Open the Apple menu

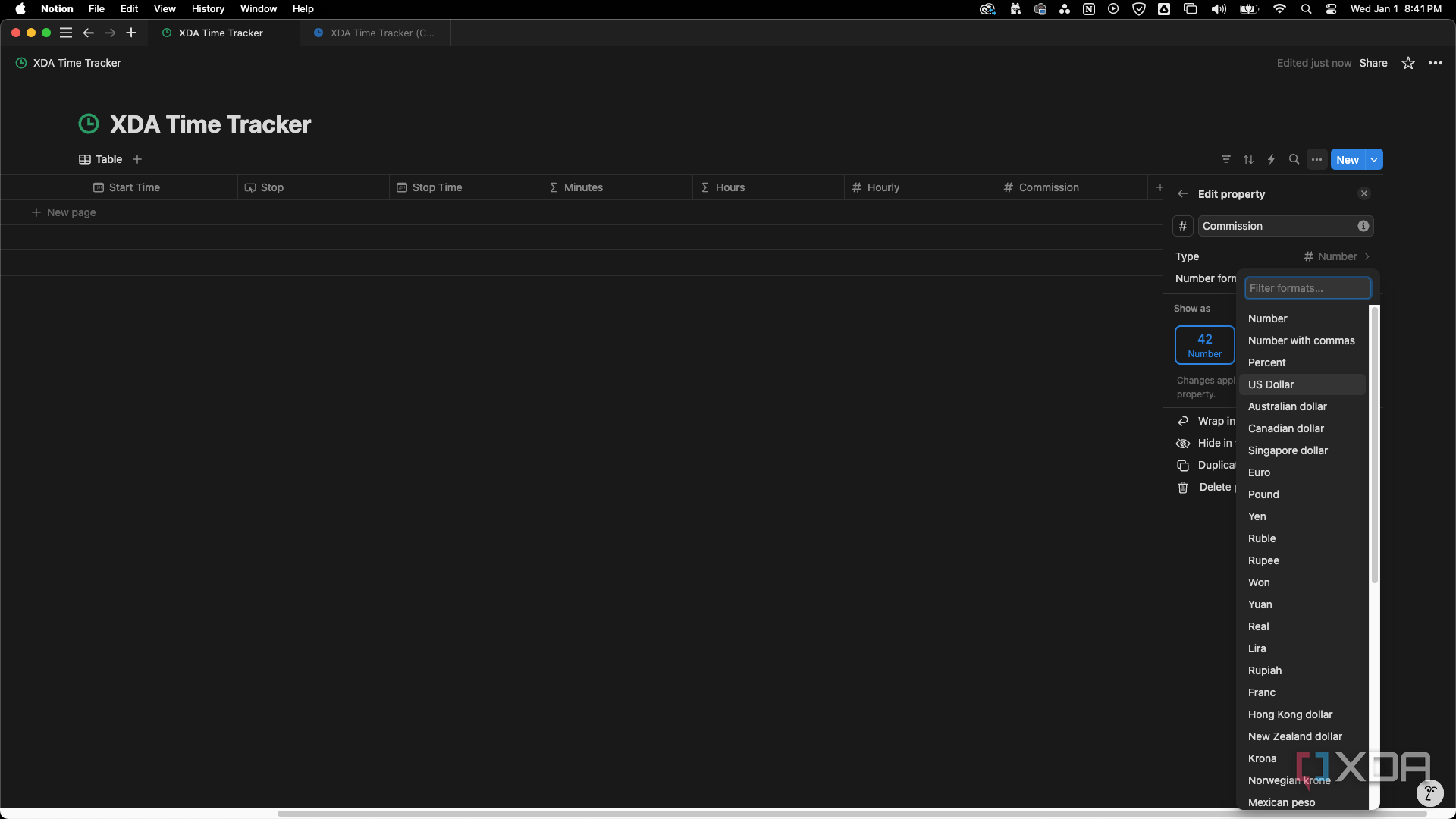(20, 9)
